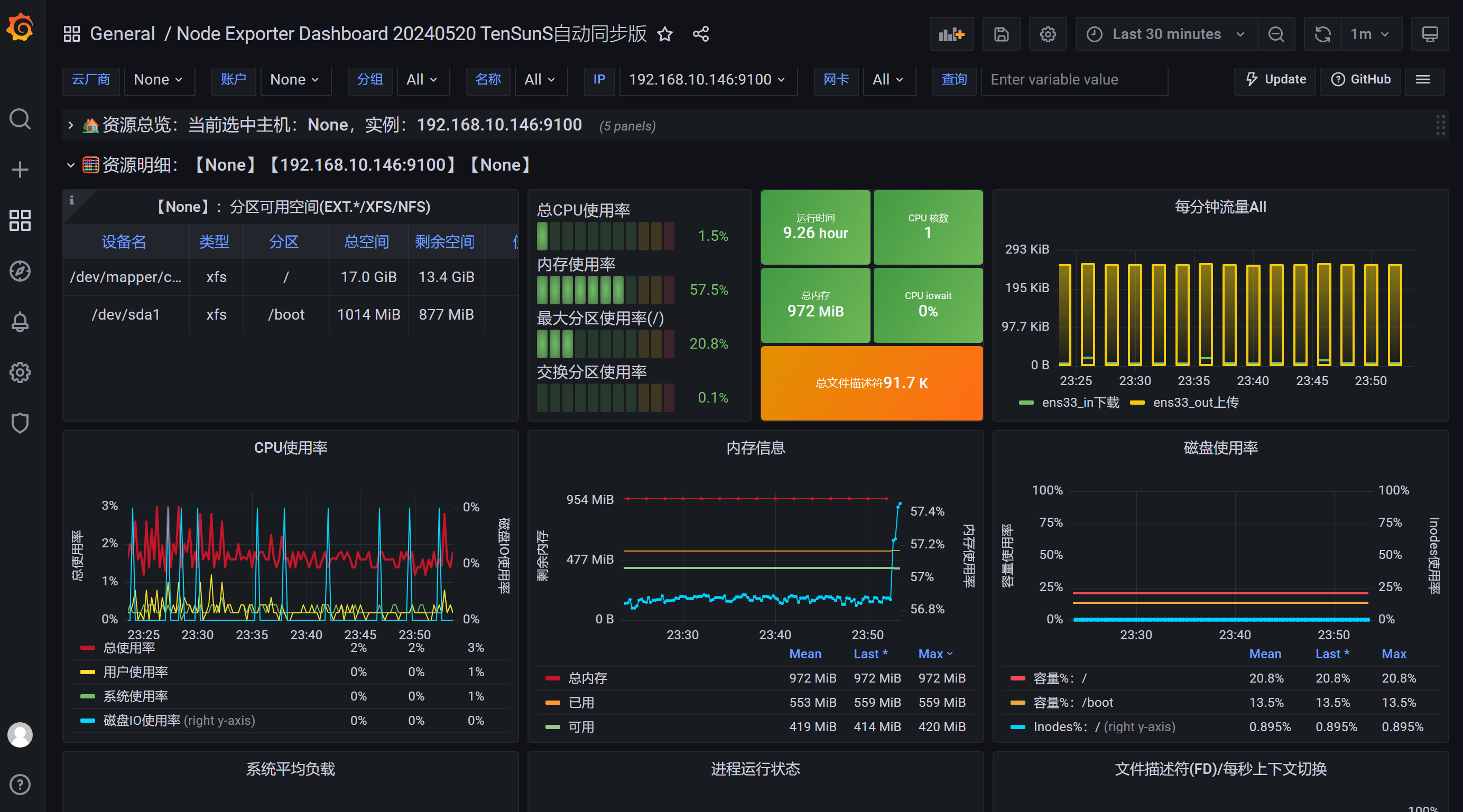This screenshot has width=1463, height=812.
Task: Share the dashboard via the share icon
Action: [700, 34]
